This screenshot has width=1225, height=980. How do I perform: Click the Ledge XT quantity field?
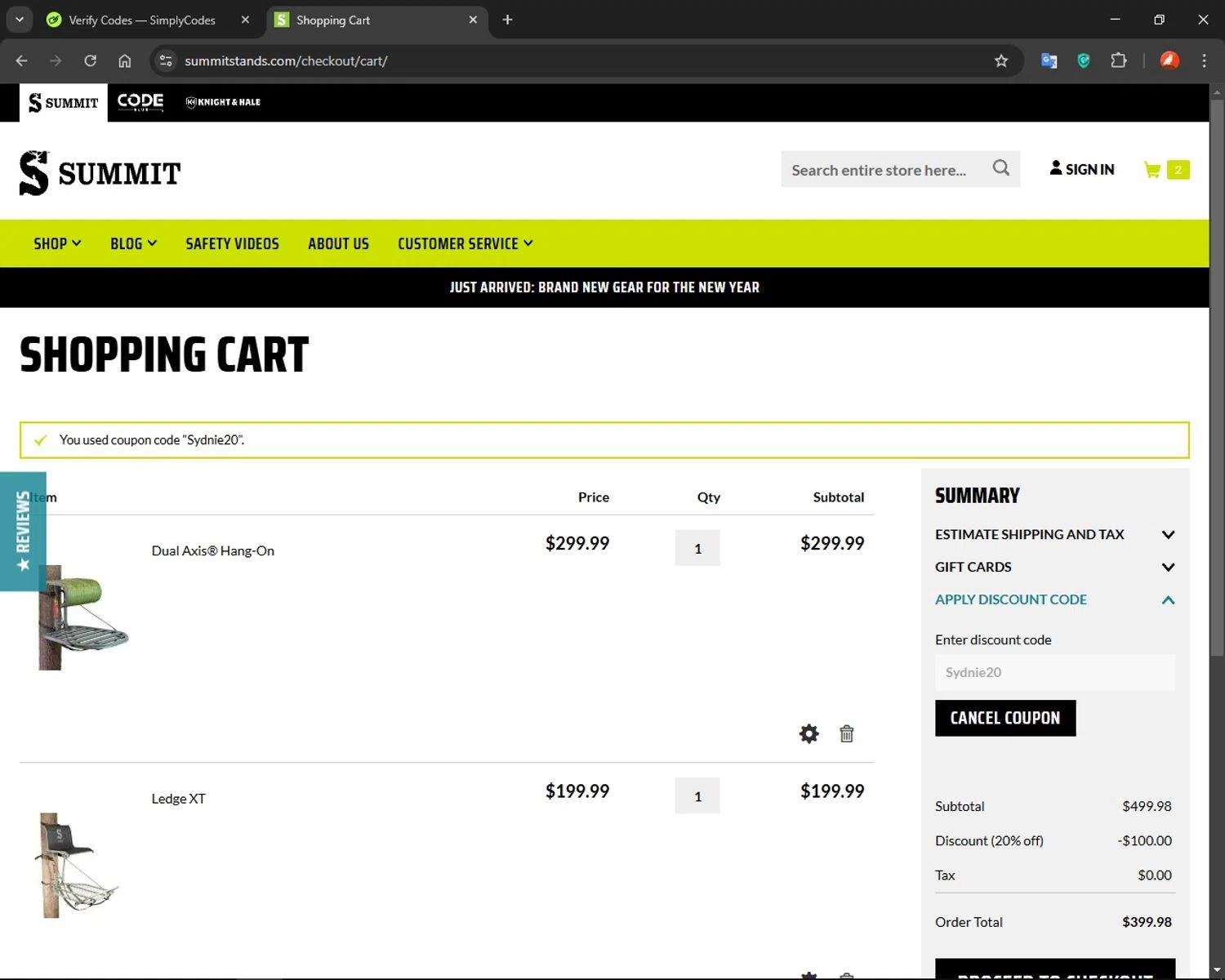pyautogui.click(x=697, y=796)
